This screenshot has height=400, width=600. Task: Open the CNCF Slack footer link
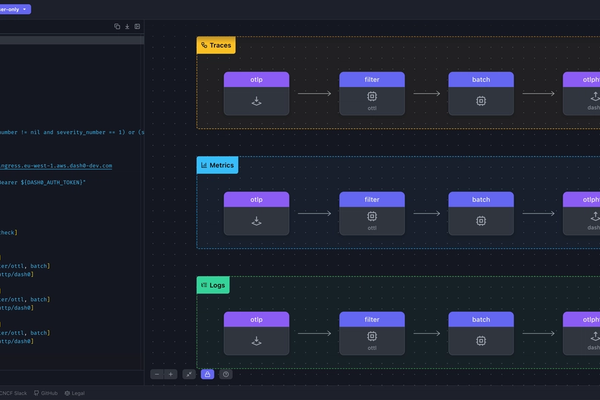point(12,393)
